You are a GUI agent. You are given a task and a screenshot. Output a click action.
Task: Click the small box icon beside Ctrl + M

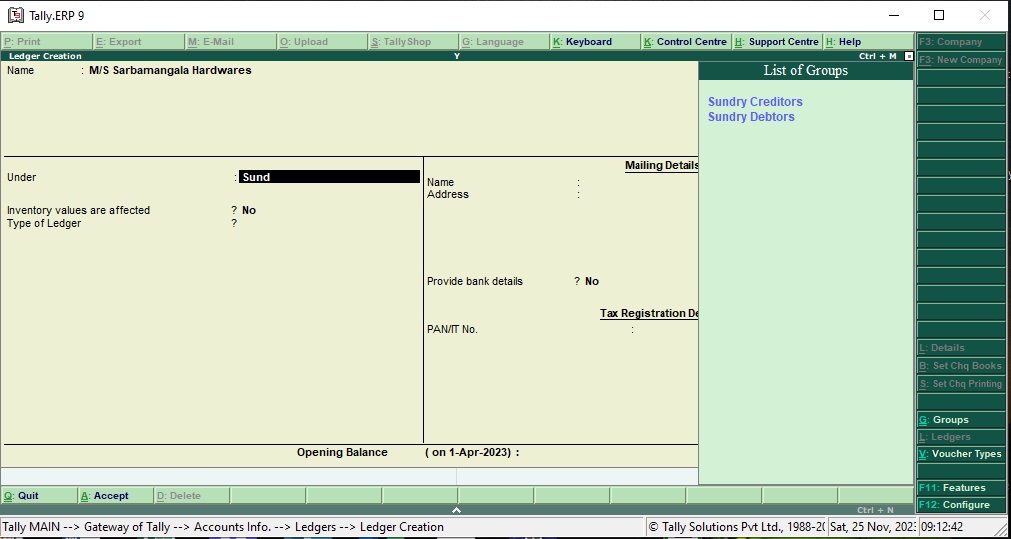click(x=909, y=56)
